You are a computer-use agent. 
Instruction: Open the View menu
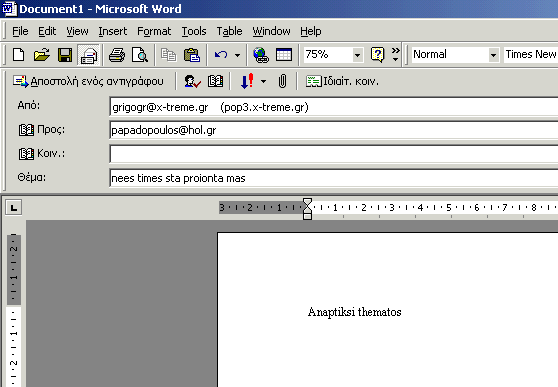coord(77,31)
